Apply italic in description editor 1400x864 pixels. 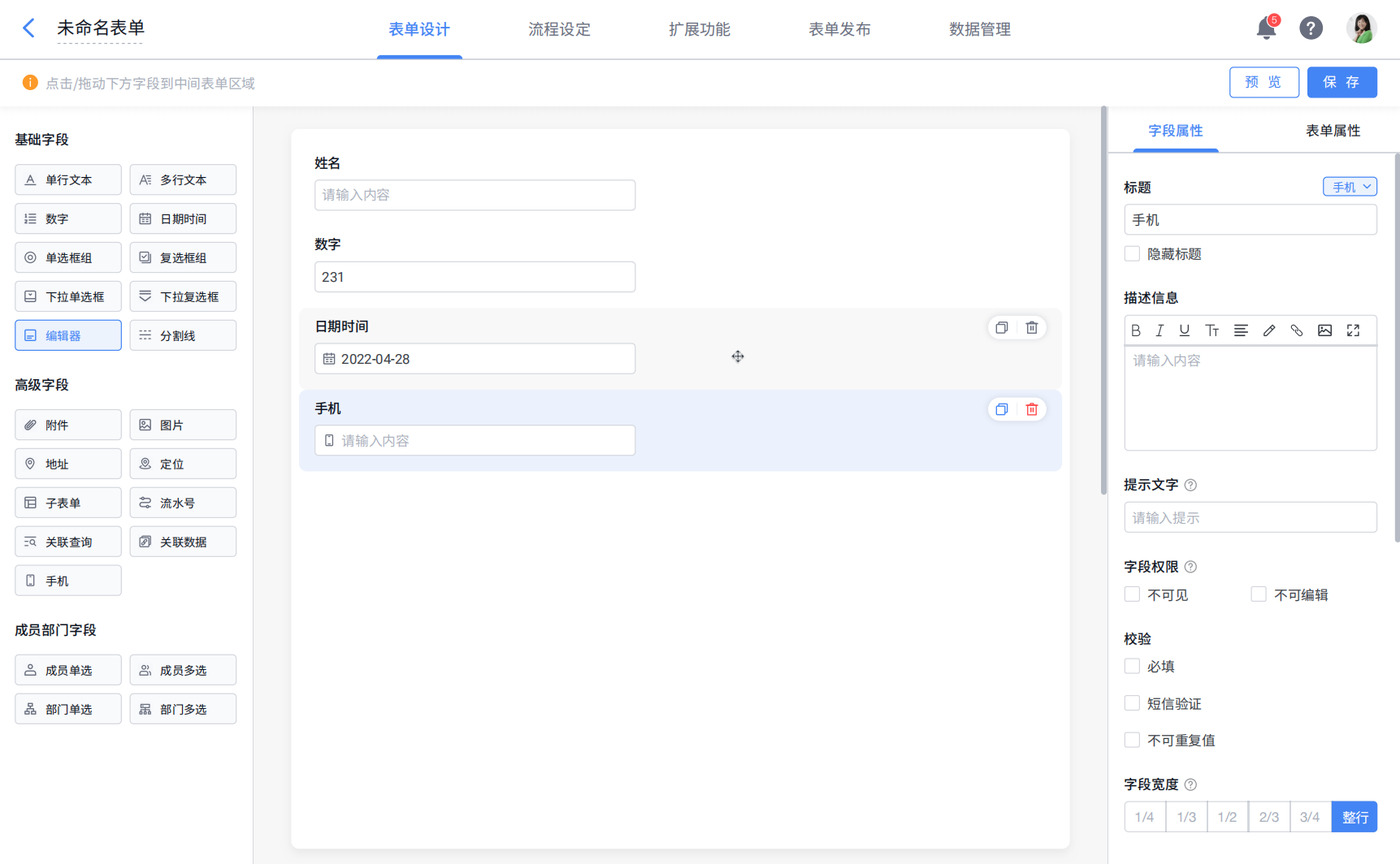tap(1160, 330)
